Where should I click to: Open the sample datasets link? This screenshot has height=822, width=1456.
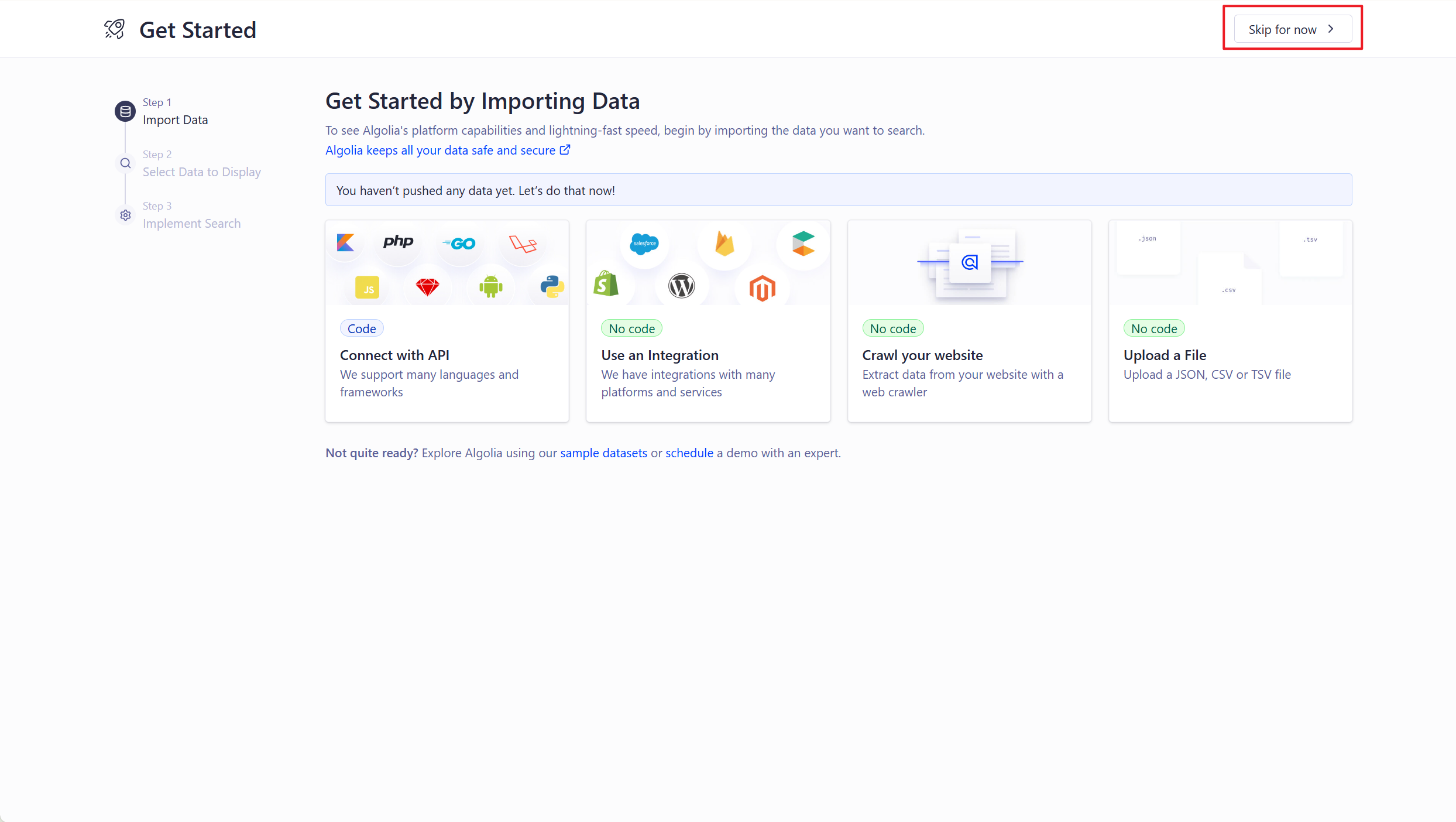[603, 453]
